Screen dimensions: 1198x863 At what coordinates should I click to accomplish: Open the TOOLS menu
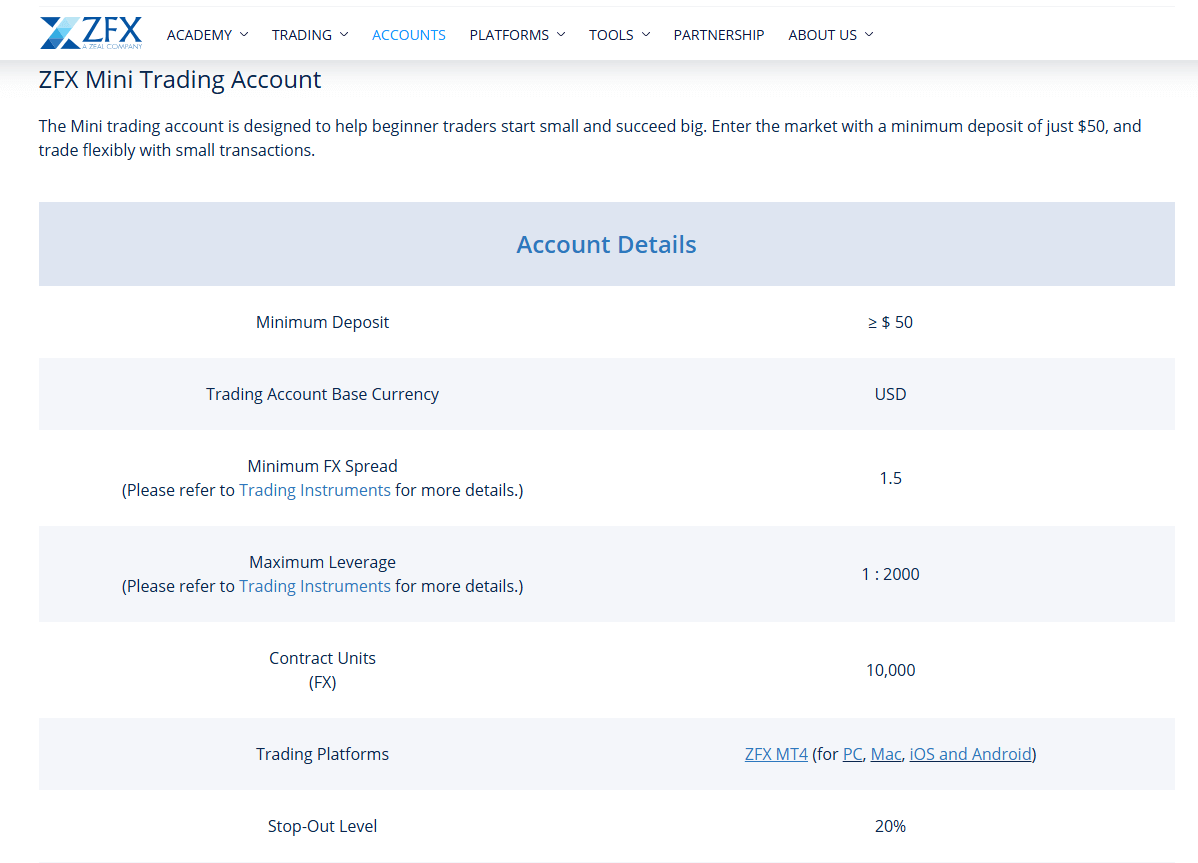611,35
